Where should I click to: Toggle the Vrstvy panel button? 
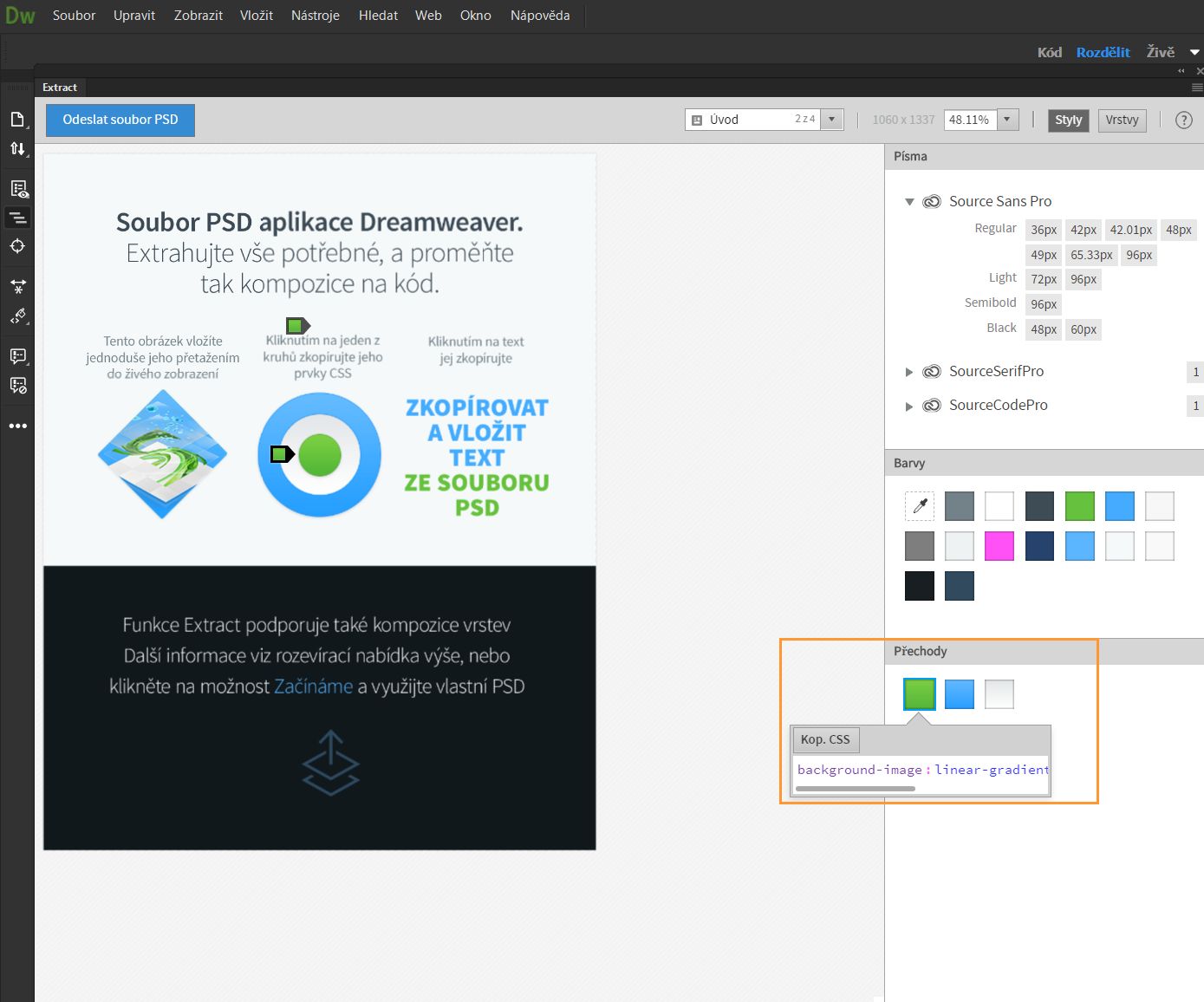coord(1122,120)
